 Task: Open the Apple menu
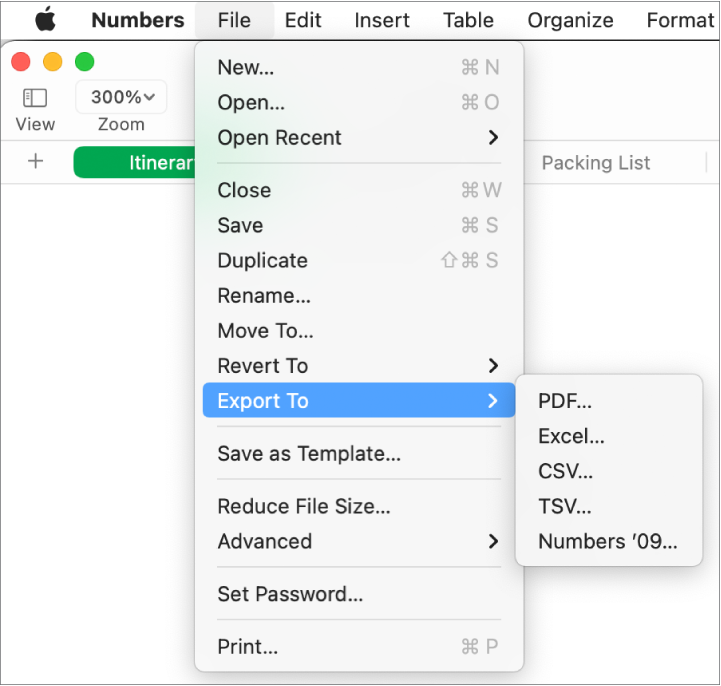[44, 20]
